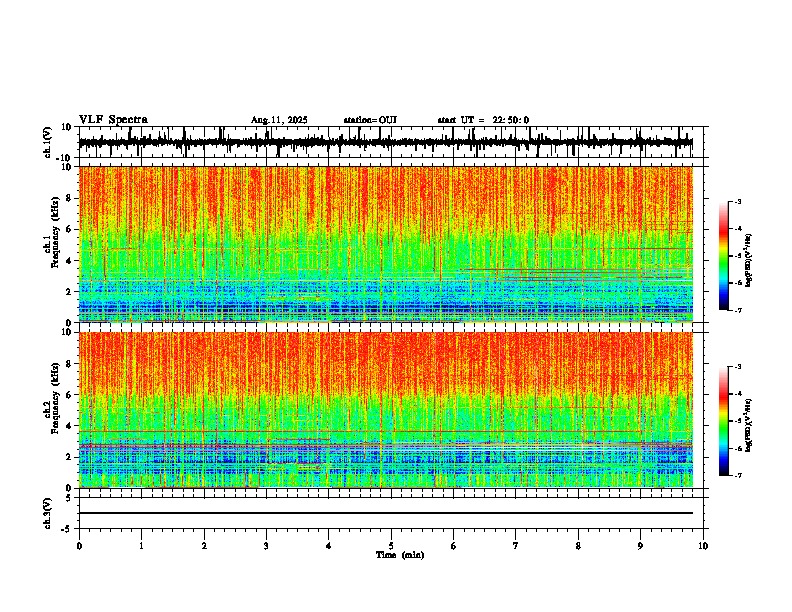Click the time axis tick label "7"
Image resolution: width=792 pixels, height=612 pixels.
click(x=516, y=546)
